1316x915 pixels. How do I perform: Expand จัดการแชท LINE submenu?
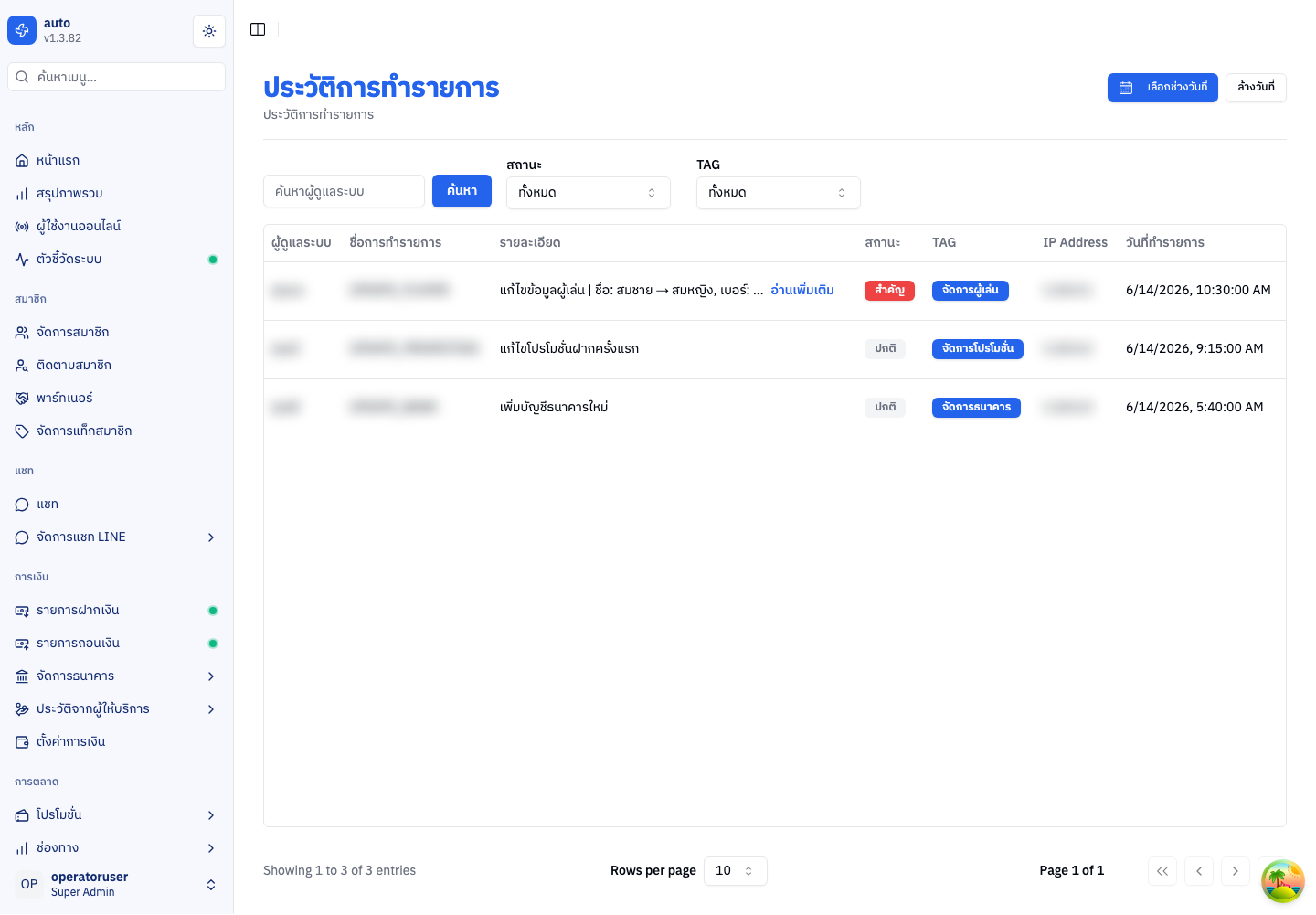click(x=211, y=537)
